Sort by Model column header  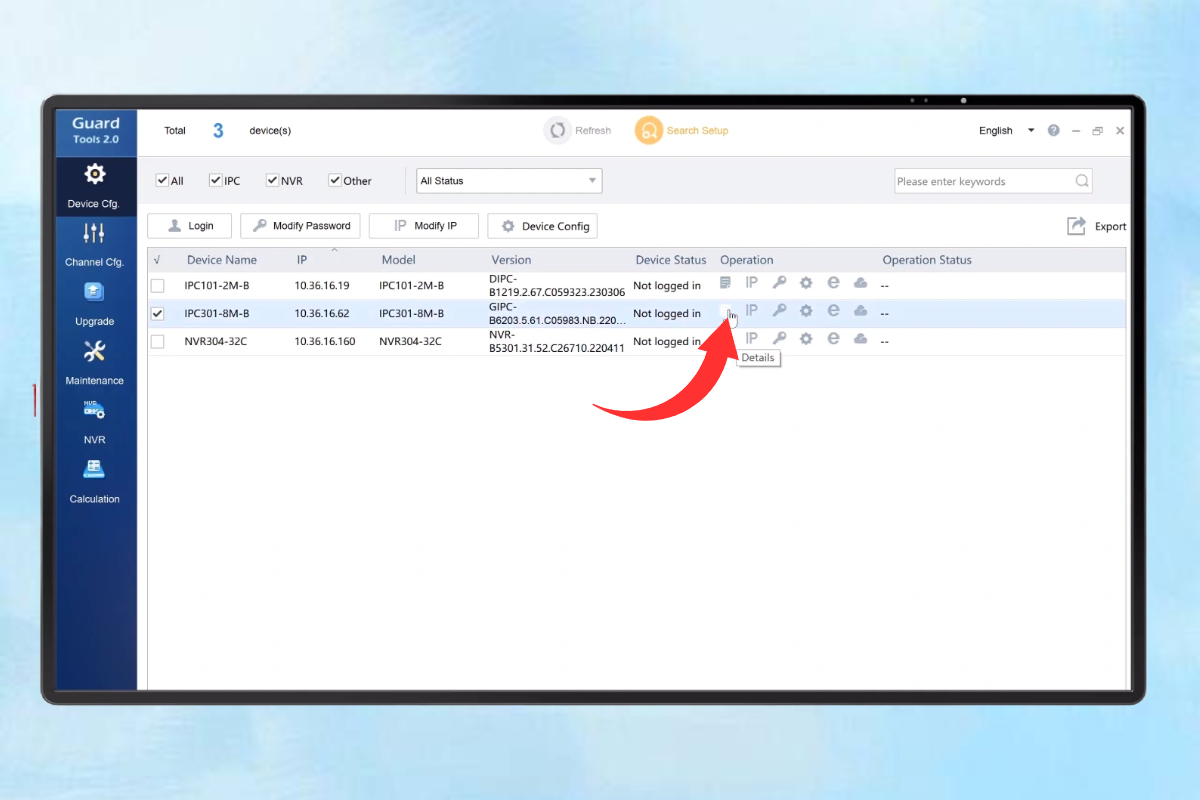tap(398, 260)
